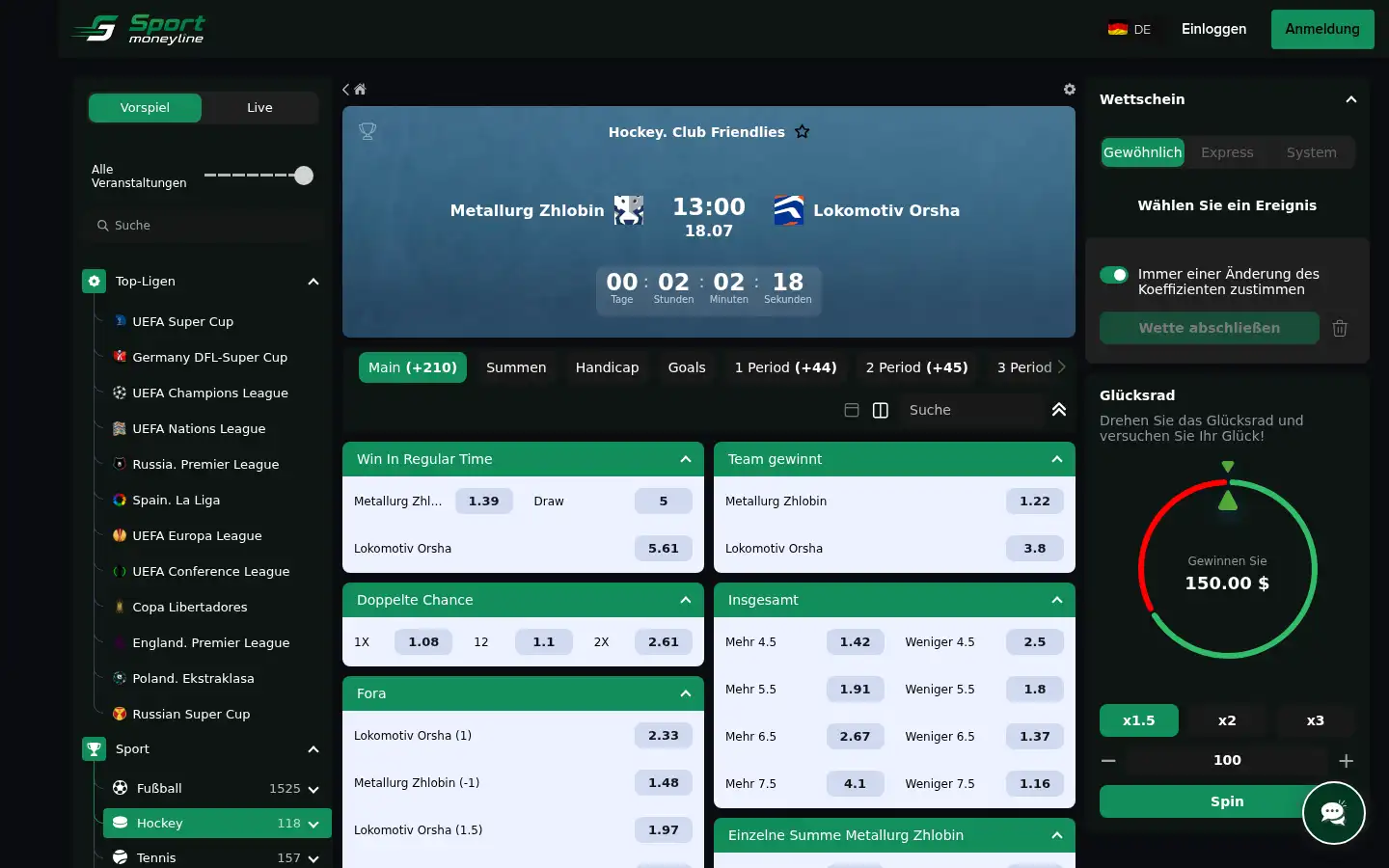This screenshot has width=1389, height=868.
Task: Click the Top-Ligen green badge icon
Action: (94, 281)
